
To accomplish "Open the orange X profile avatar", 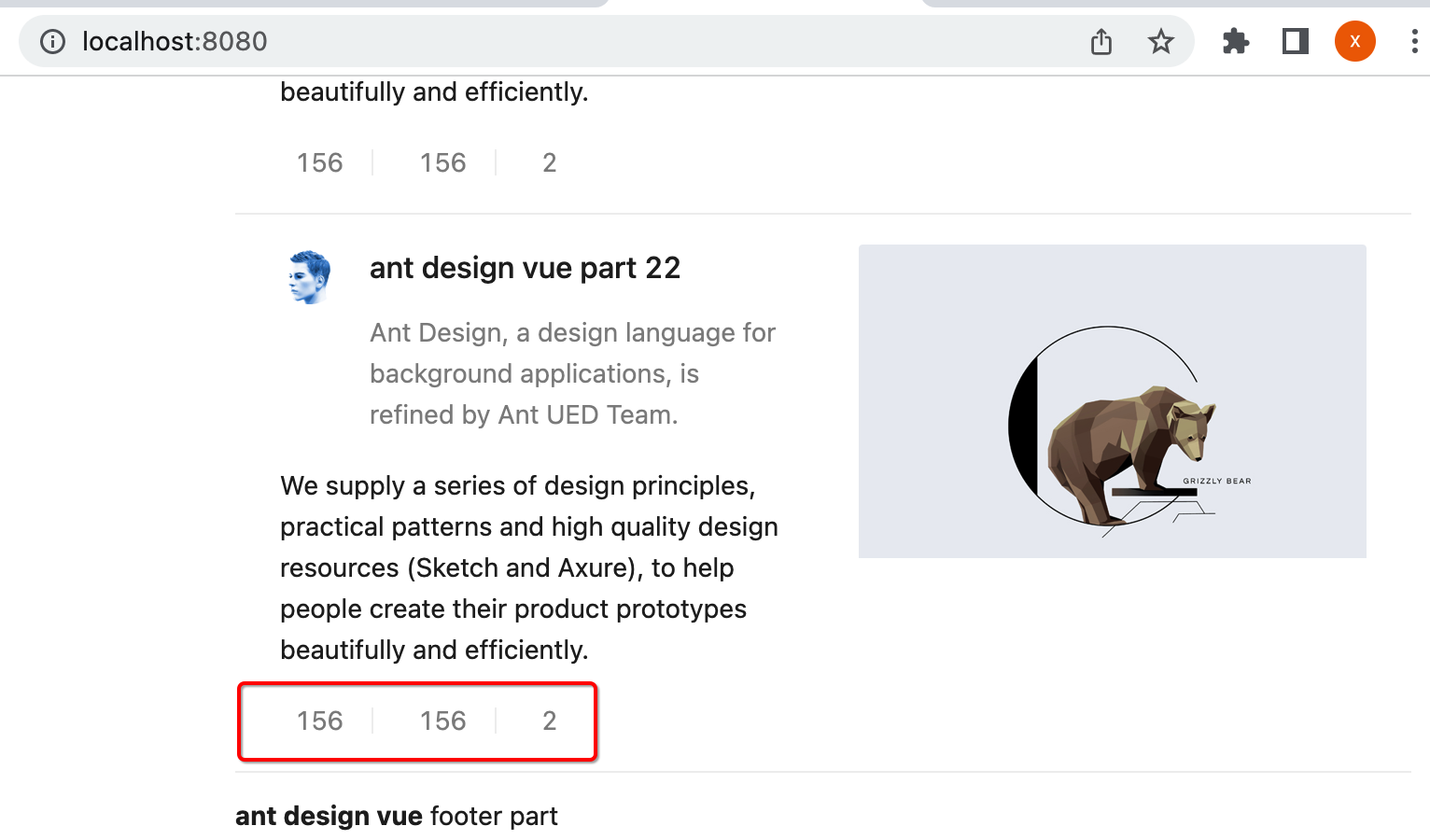I will [1355, 41].
